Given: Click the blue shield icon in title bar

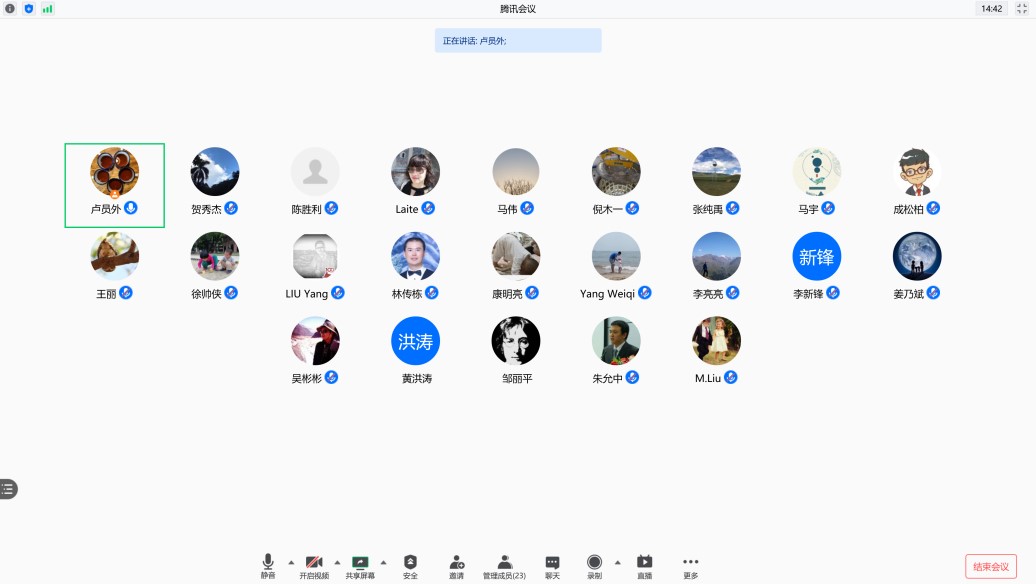Looking at the screenshot, I should 28,8.
